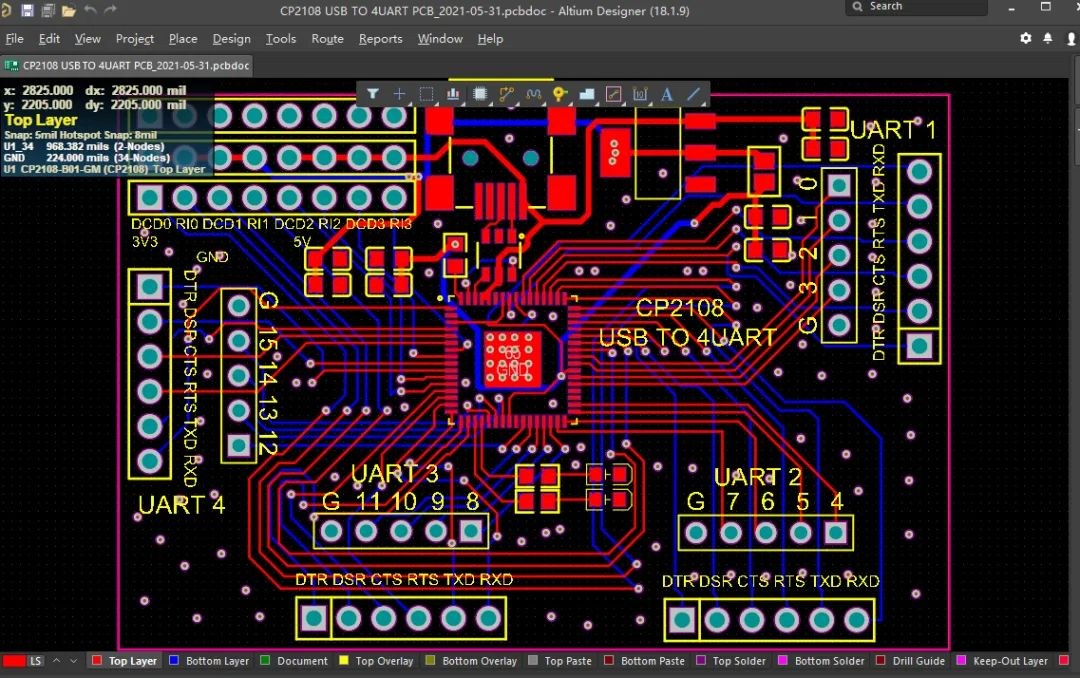Click the Altium Designer logo icon
1080x678 pixels.
pos(6,10)
